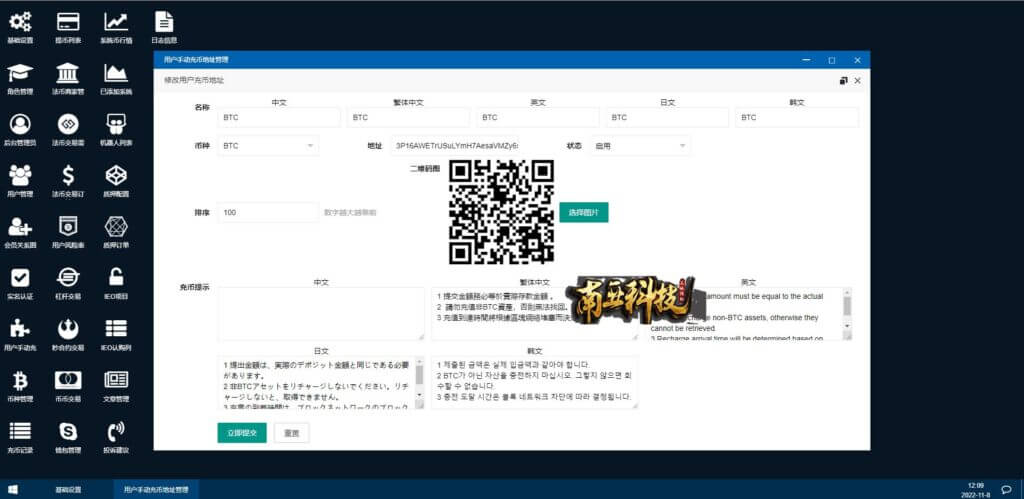Click the pop-out icon in dialog header
Image resolution: width=1024 pixels, height=499 pixels.
pyautogui.click(x=843, y=80)
